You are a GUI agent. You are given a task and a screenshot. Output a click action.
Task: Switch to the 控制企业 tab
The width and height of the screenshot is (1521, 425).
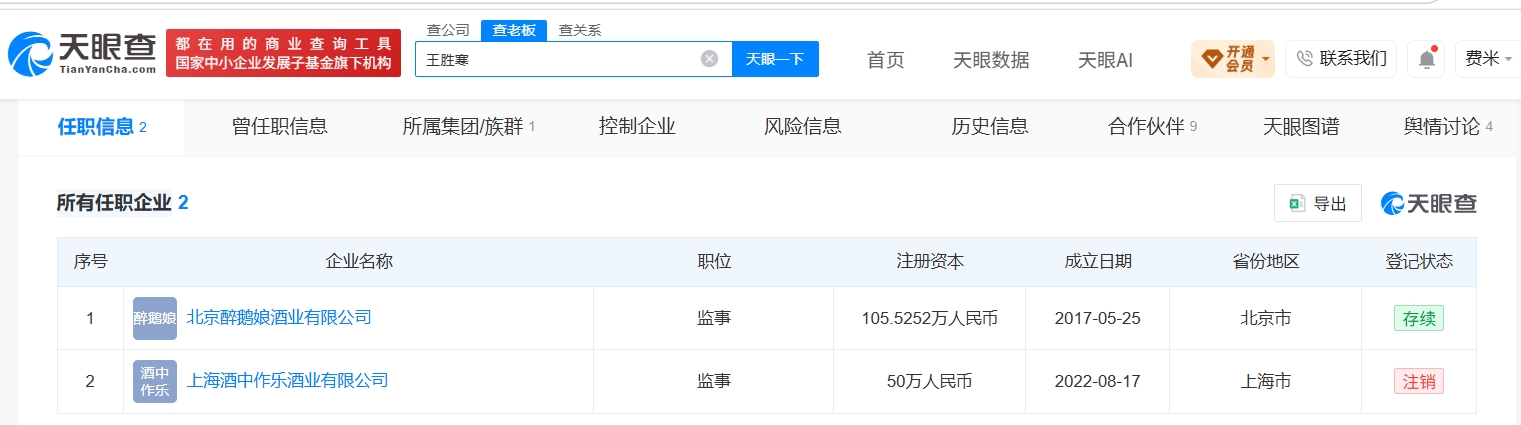point(637,127)
